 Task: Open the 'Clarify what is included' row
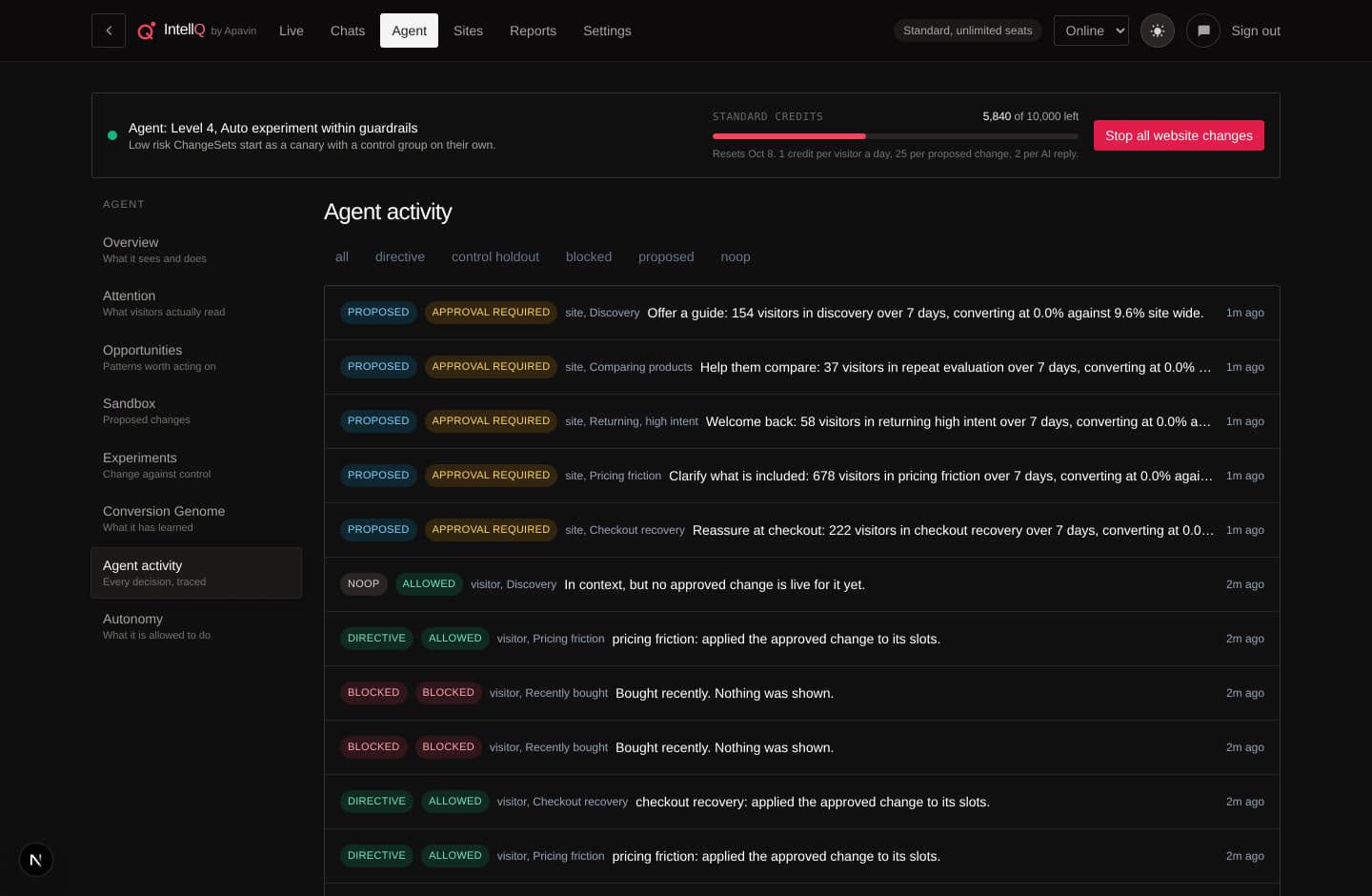(x=802, y=476)
